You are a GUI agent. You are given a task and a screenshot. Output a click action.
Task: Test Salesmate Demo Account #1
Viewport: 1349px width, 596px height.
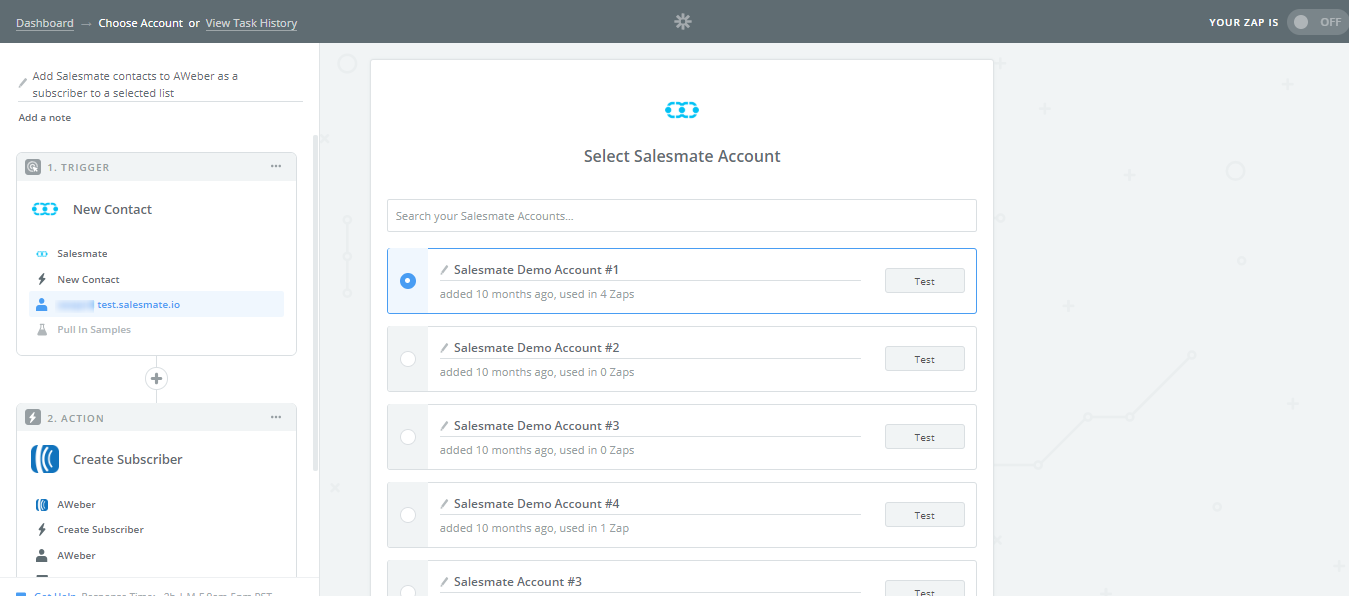coord(925,281)
